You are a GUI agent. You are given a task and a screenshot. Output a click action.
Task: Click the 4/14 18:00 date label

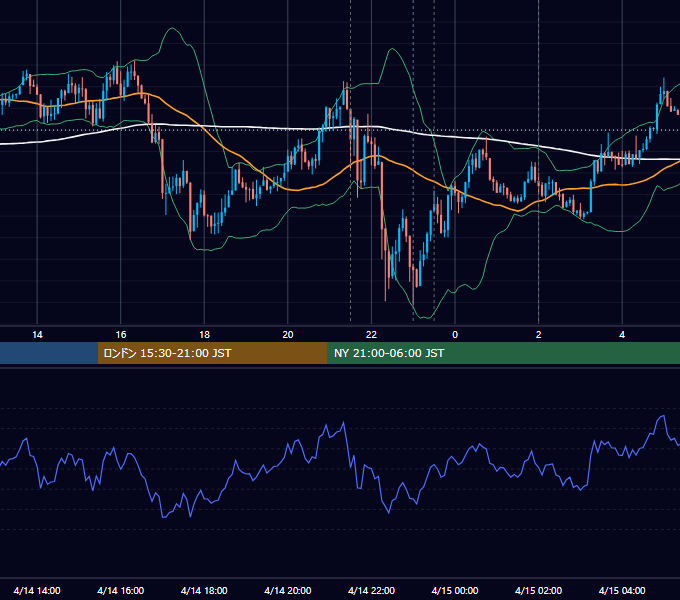click(204, 590)
